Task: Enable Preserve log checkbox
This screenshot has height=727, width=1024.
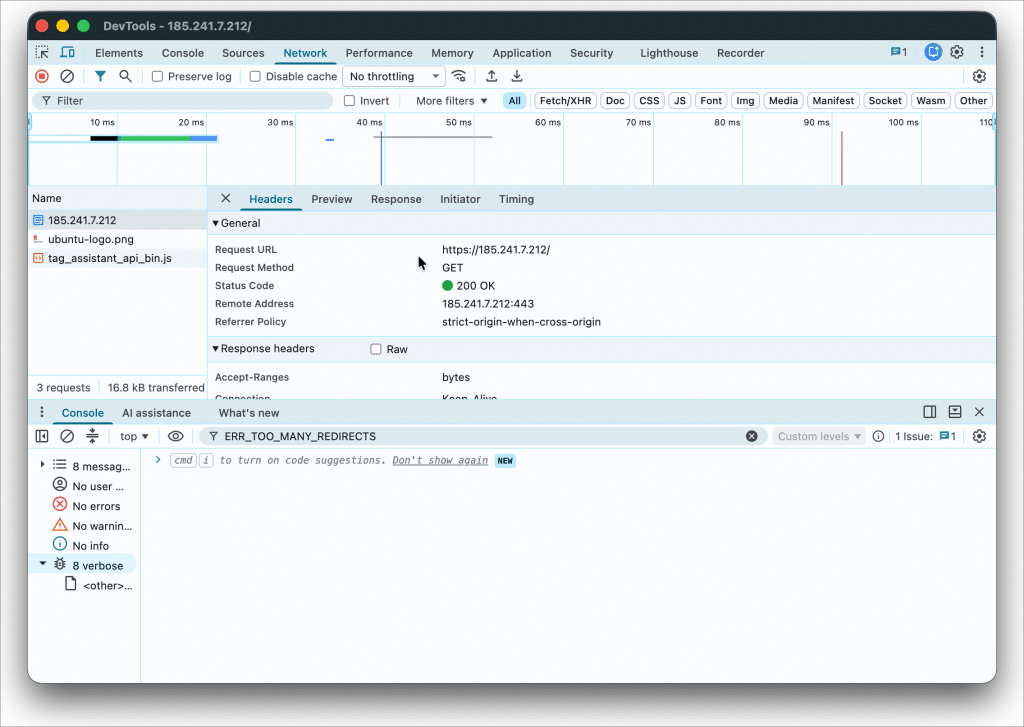Action: [x=157, y=76]
